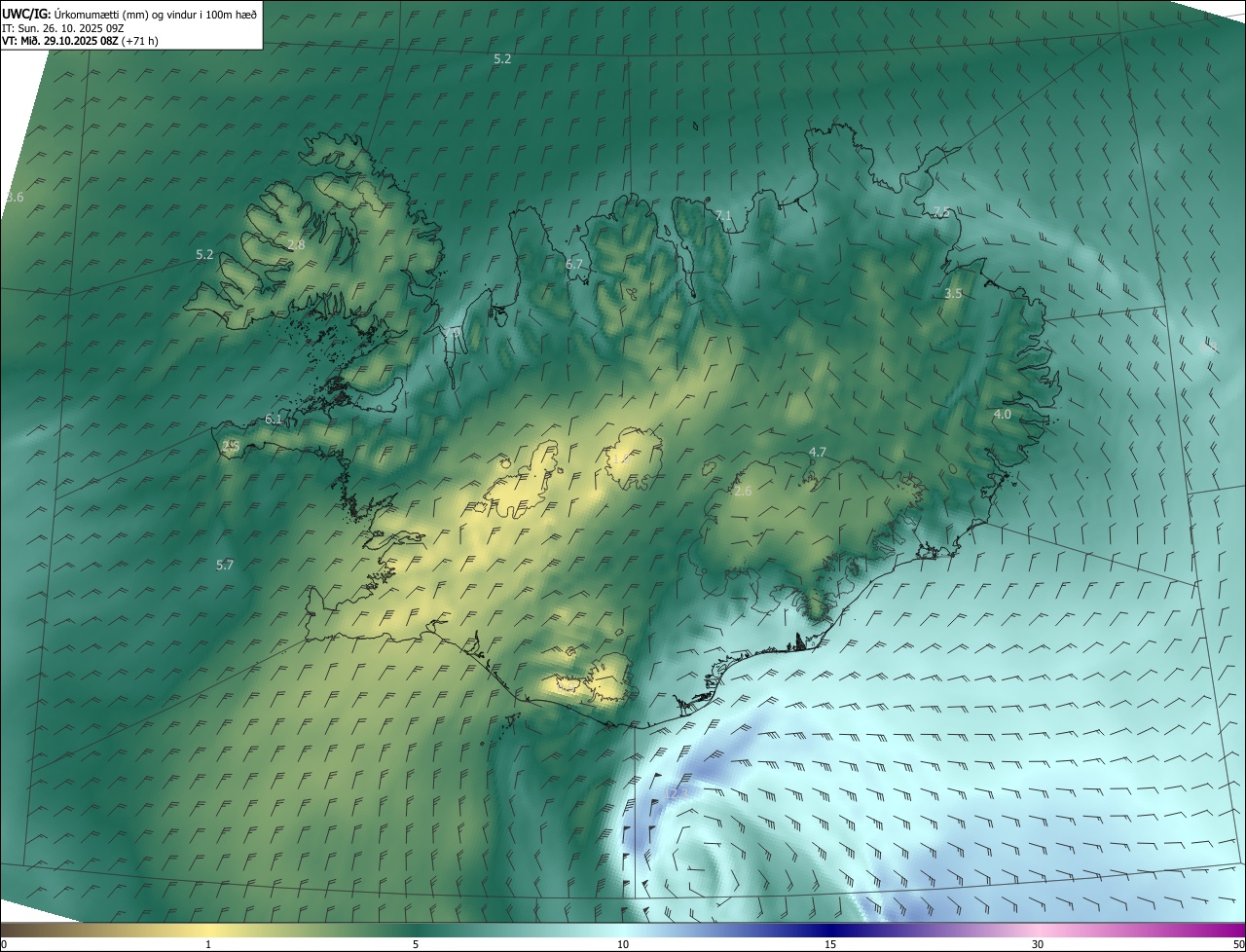Image resolution: width=1246 pixels, height=952 pixels.
Task: Click the value 7.1 on the north coast
Action: click(723, 215)
